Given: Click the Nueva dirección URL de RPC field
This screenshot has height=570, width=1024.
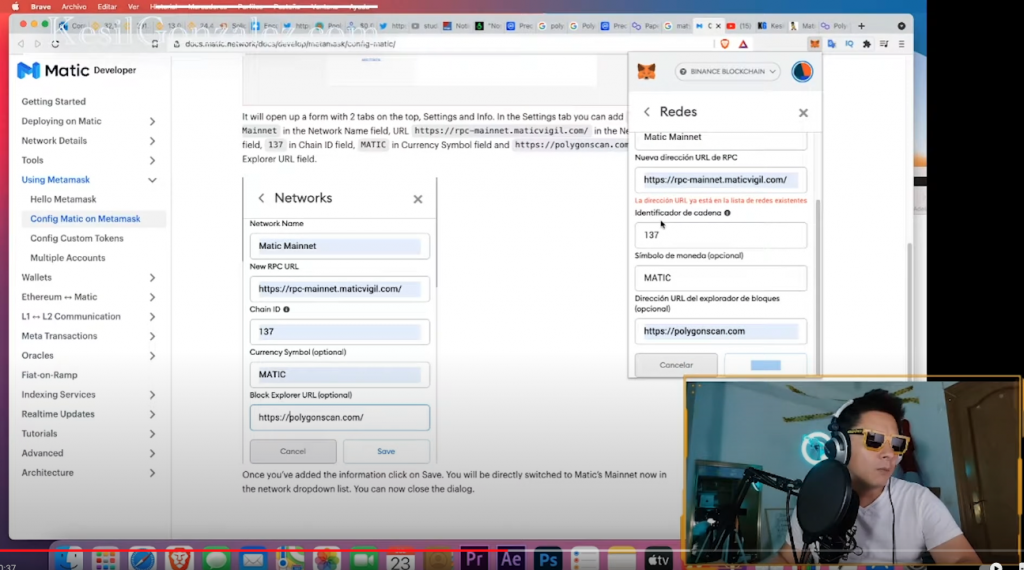Looking at the screenshot, I should (x=720, y=180).
